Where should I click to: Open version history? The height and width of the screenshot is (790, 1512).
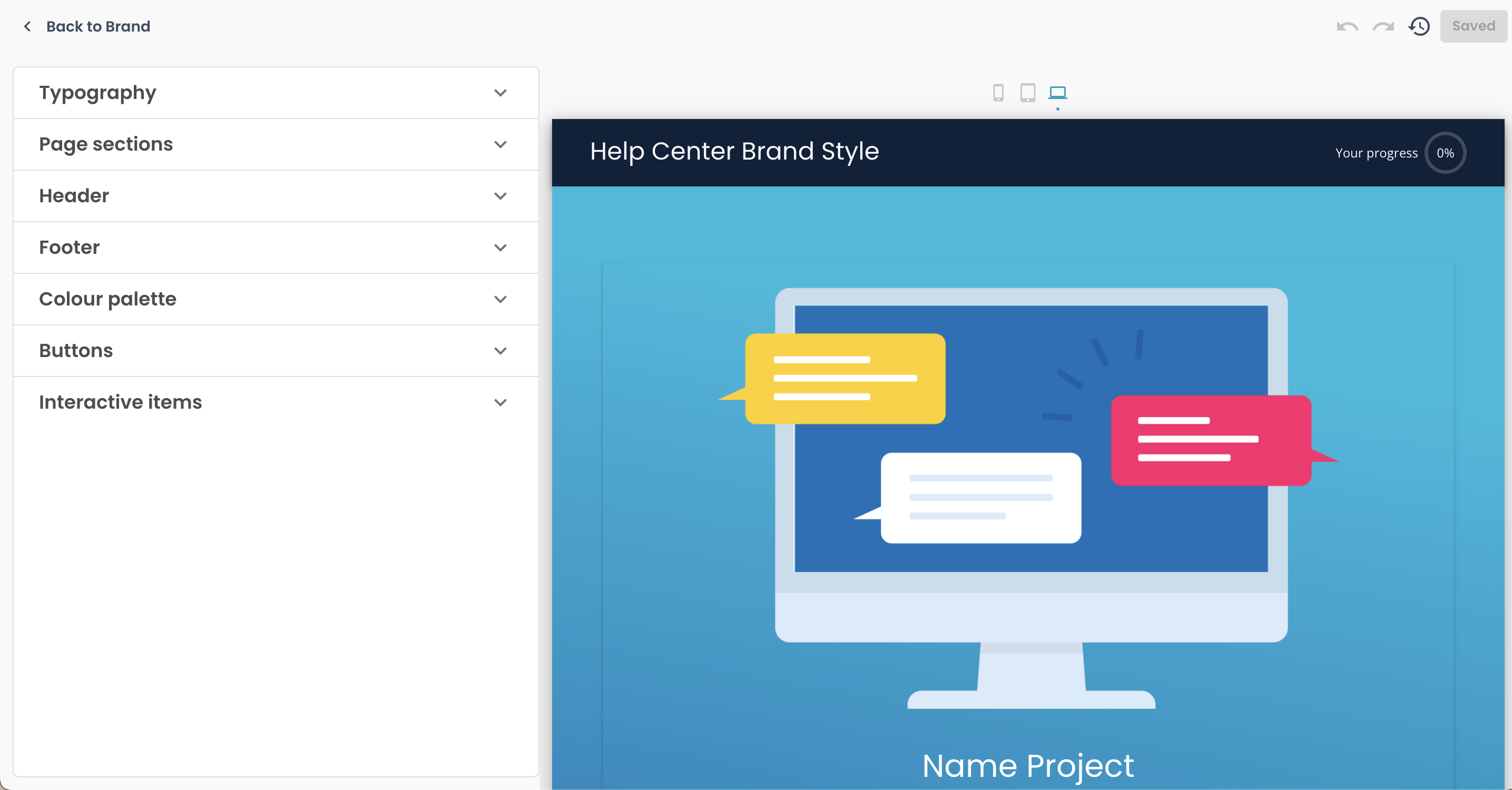click(1419, 26)
